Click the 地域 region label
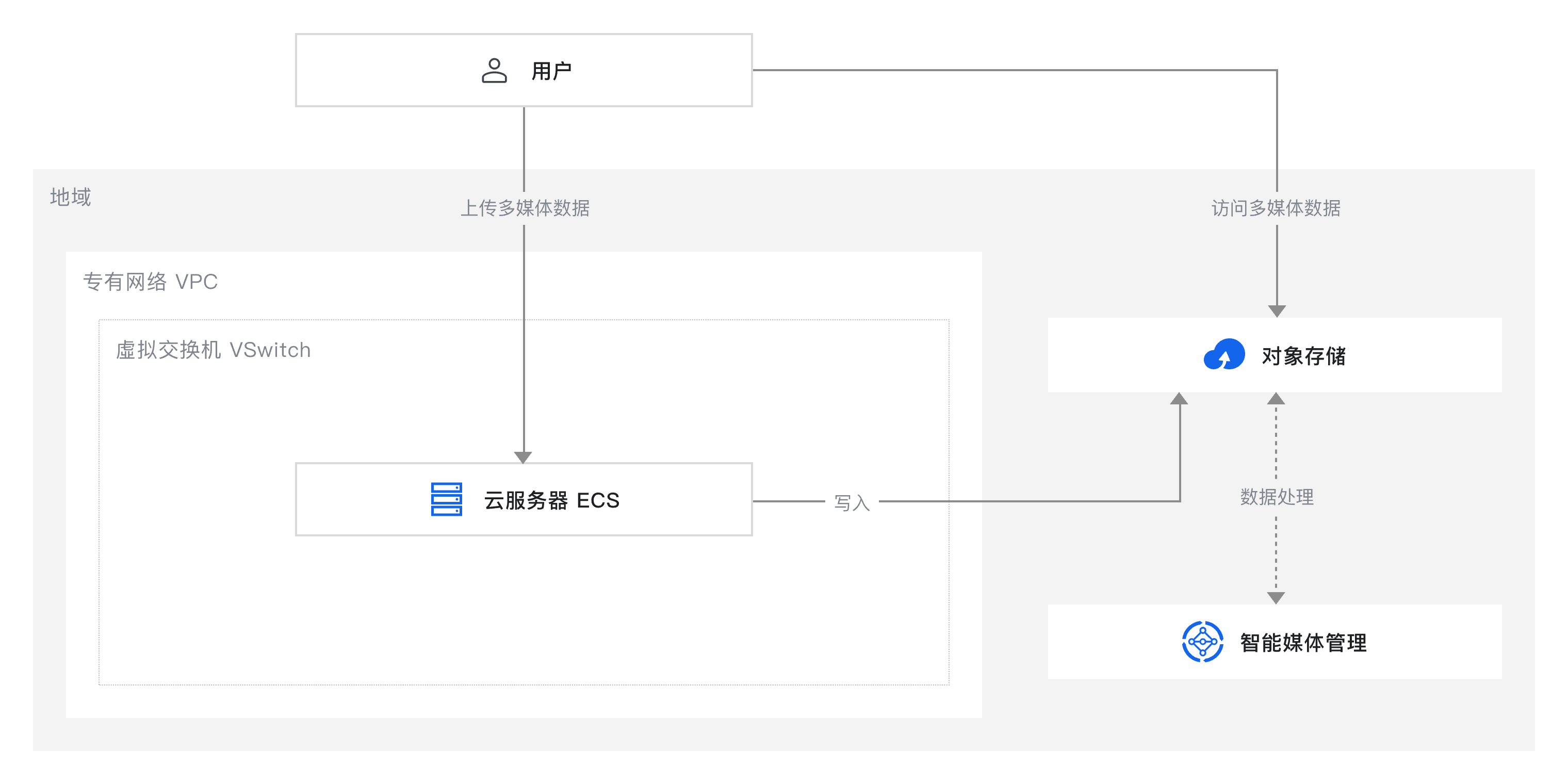1568x784 pixels. coord(71,197)
